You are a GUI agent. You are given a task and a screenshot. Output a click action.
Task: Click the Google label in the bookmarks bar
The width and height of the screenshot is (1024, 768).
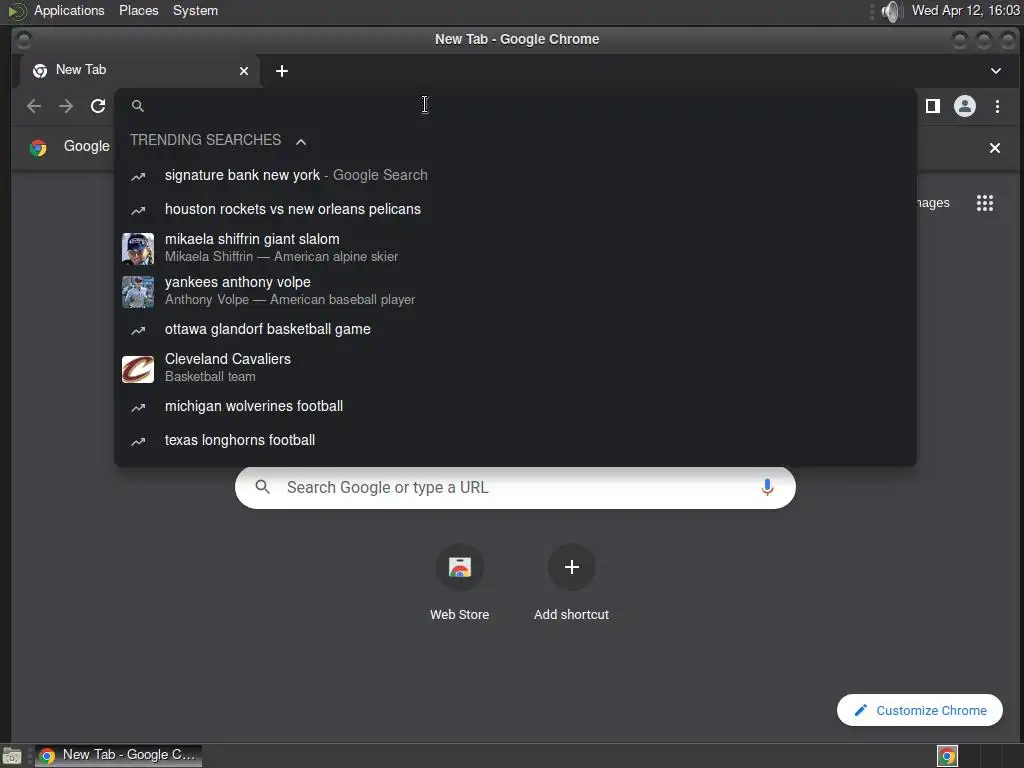(x=86, y=146)
